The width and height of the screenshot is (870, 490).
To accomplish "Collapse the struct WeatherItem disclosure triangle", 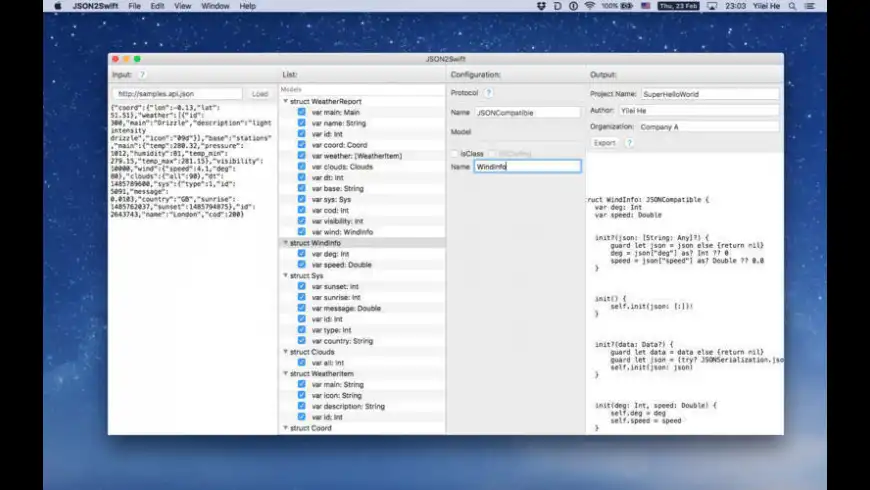I will 284,373.
